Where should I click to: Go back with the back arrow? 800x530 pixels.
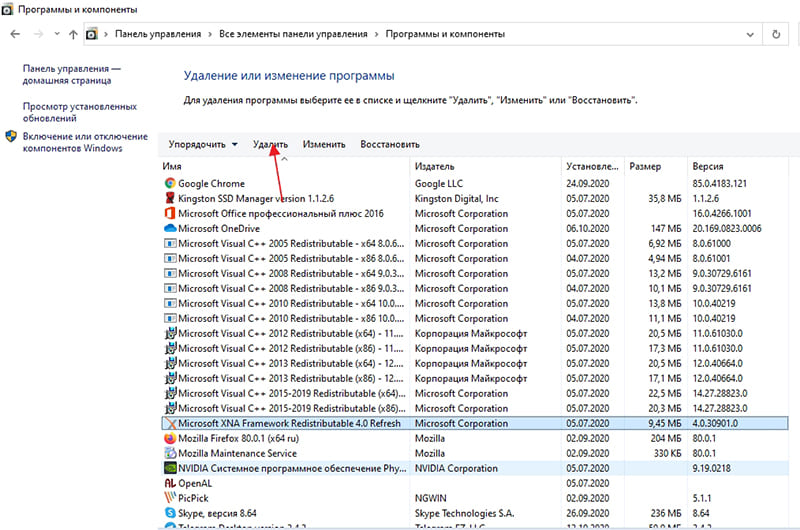pyautogui.click(x=15, y=34)
